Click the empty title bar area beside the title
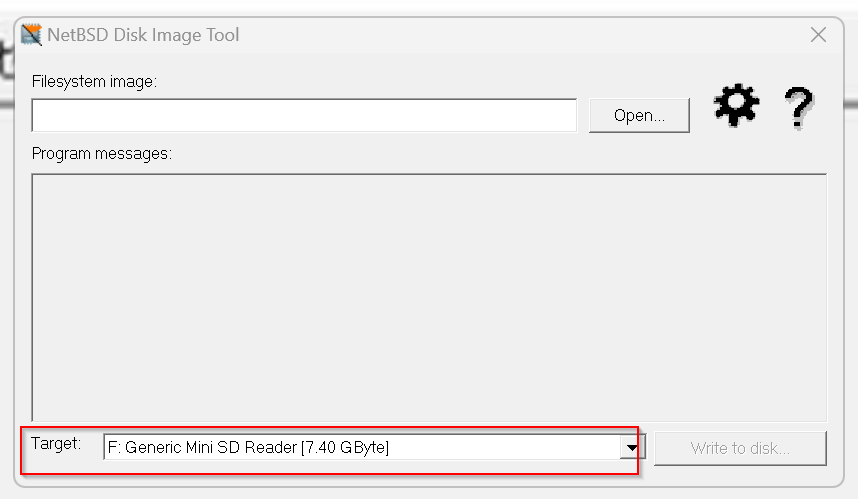This screenshot has height=499, width=858. pos(520,35)
